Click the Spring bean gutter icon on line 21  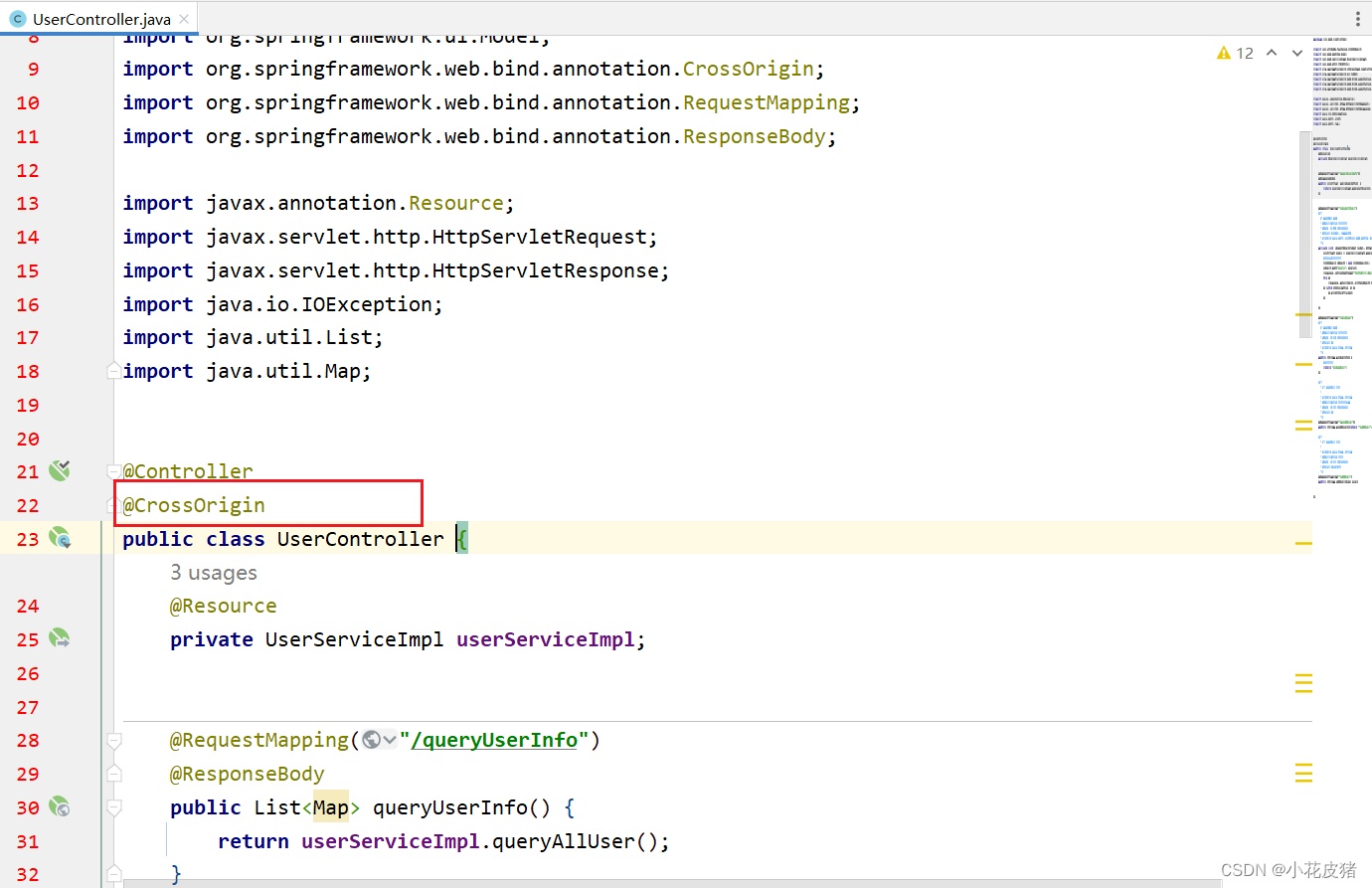[60, 470]
